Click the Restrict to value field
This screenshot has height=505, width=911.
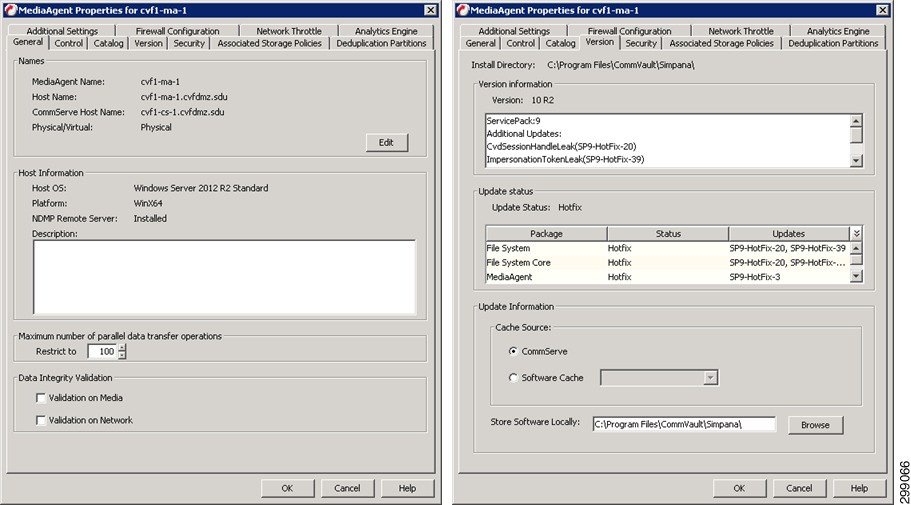103,351
